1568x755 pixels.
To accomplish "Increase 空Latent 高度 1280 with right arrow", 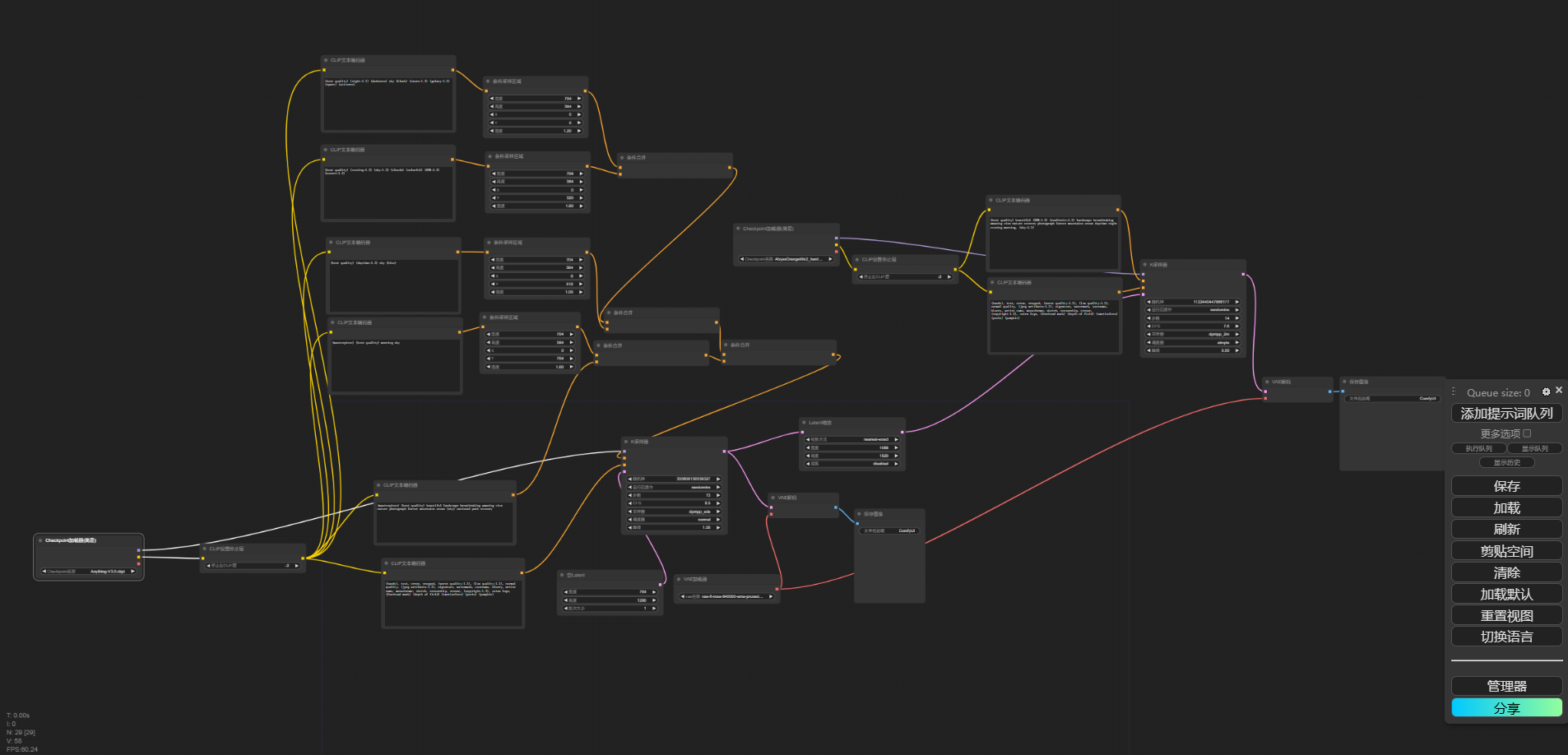I will coord(654,600).
